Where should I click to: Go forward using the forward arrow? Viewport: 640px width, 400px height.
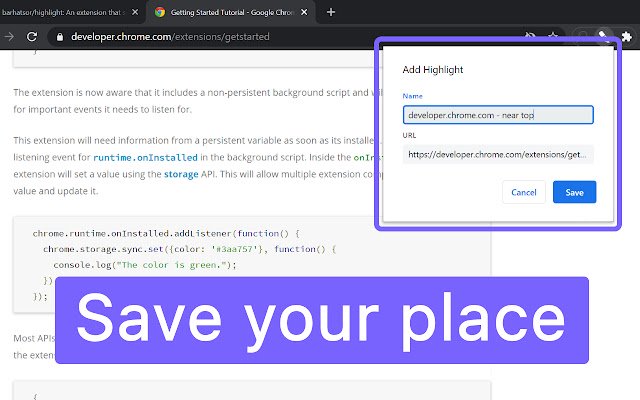[9, 37]
